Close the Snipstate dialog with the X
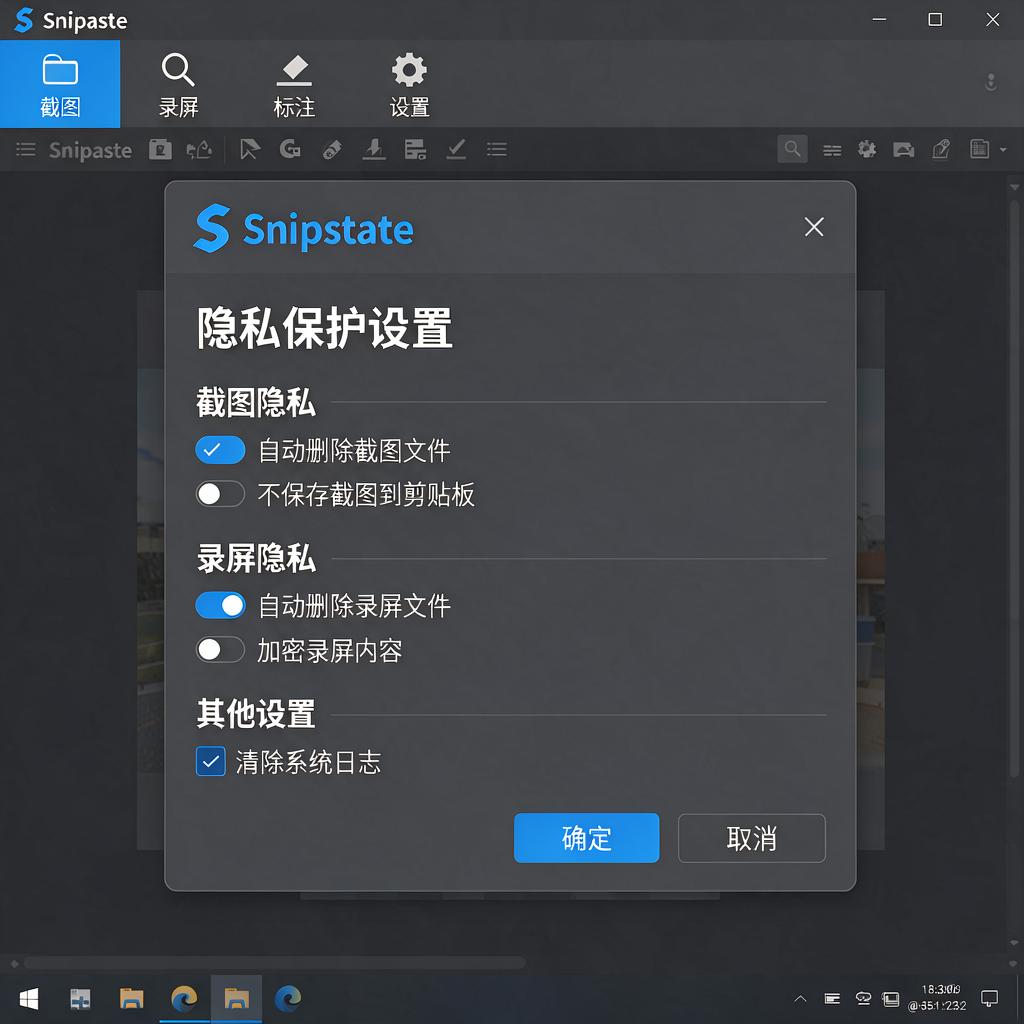 tap(814, 227)
